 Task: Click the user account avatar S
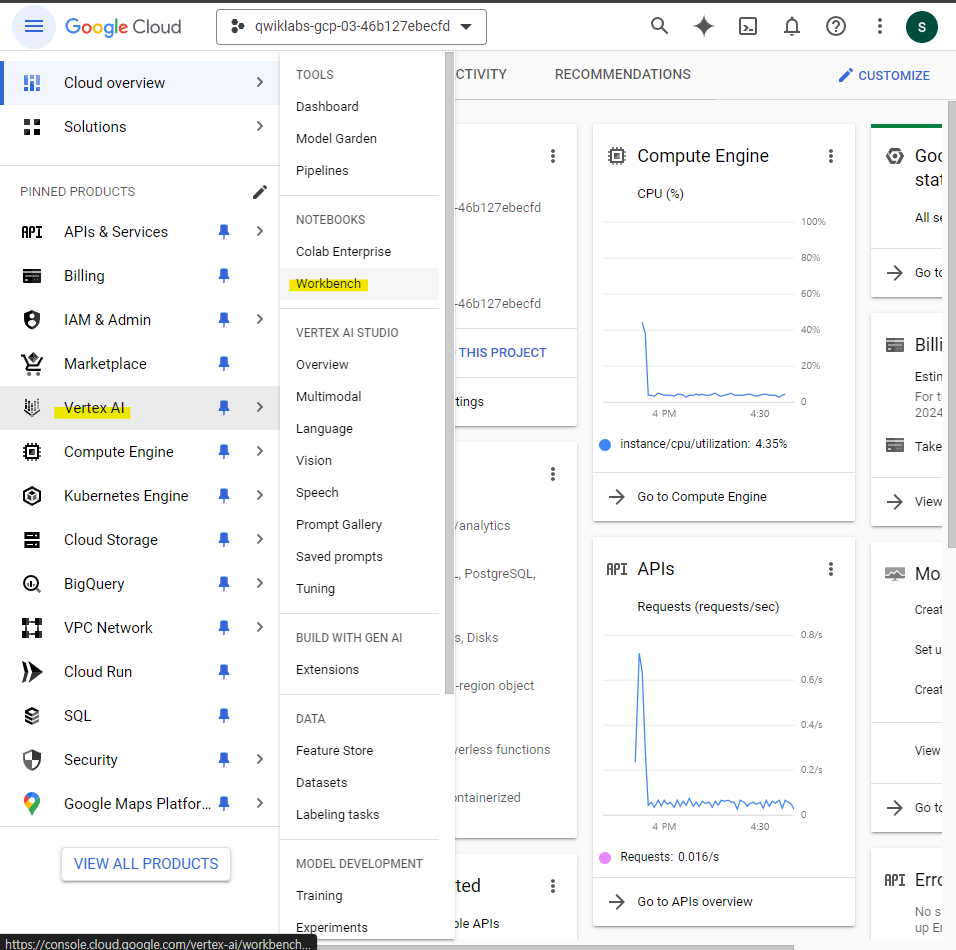tap(921, 27)
